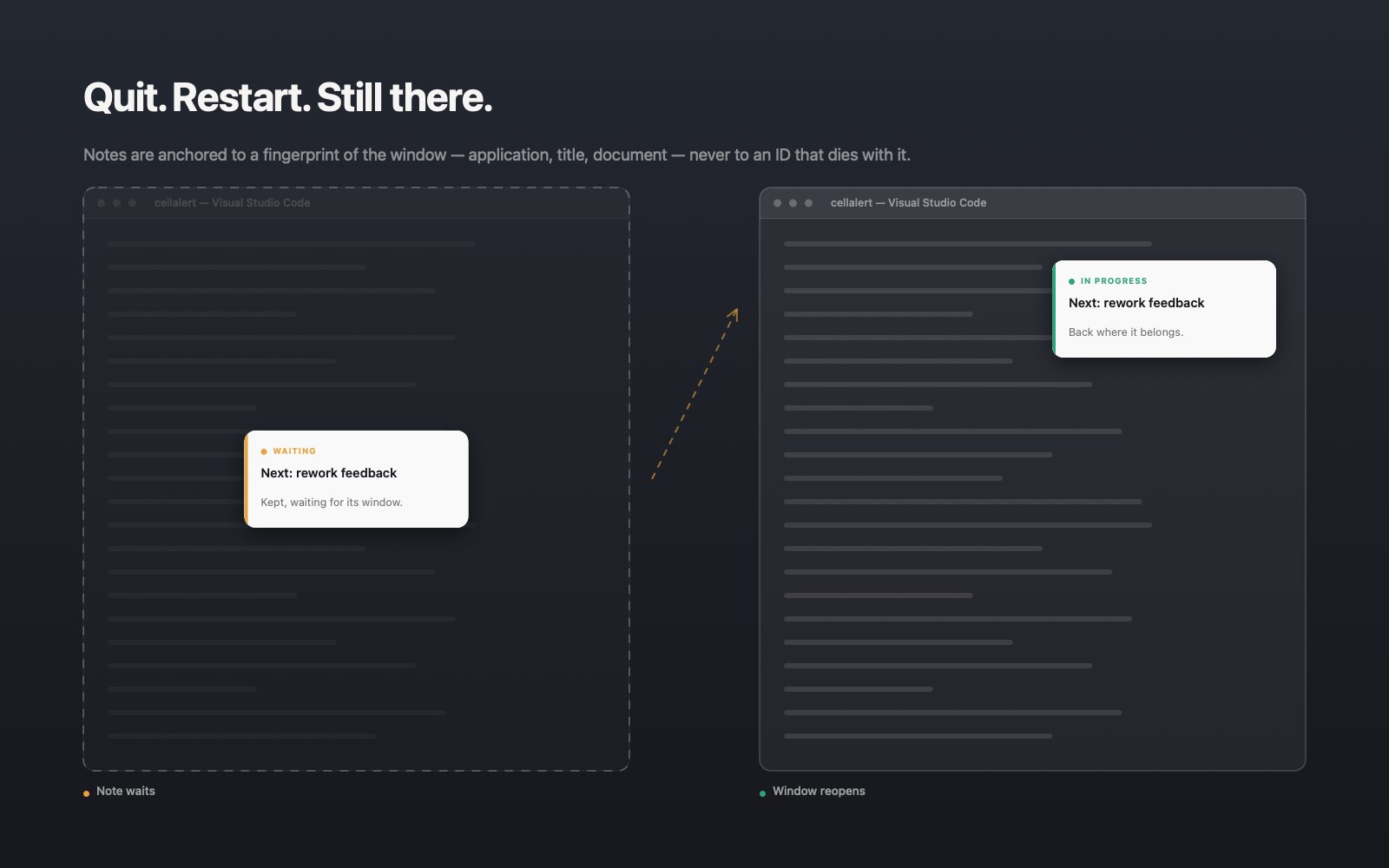Click third traffic-light dot of dashed window
Screen dimensions: 1389x868
132,203
